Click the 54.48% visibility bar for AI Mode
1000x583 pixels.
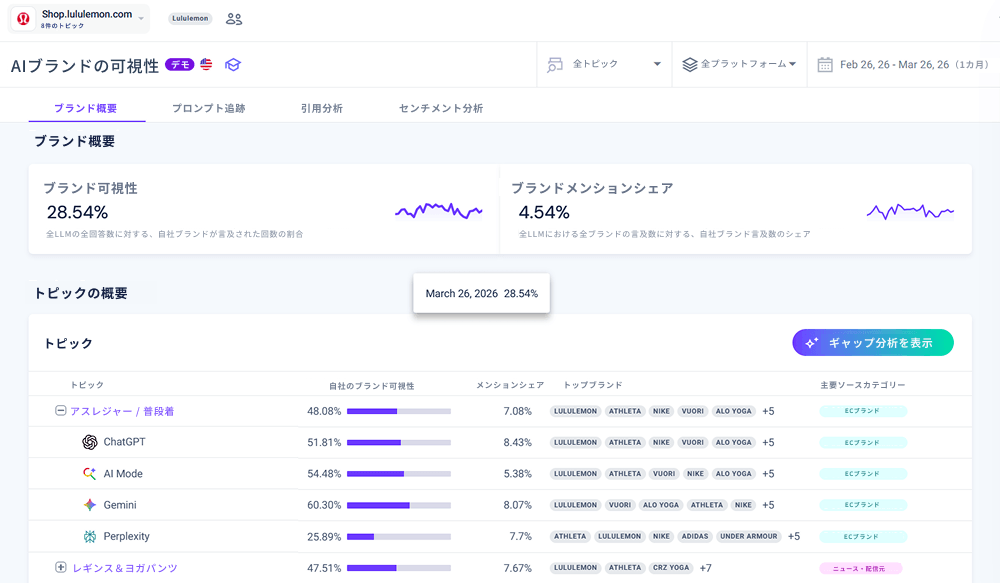pos(399,474)
